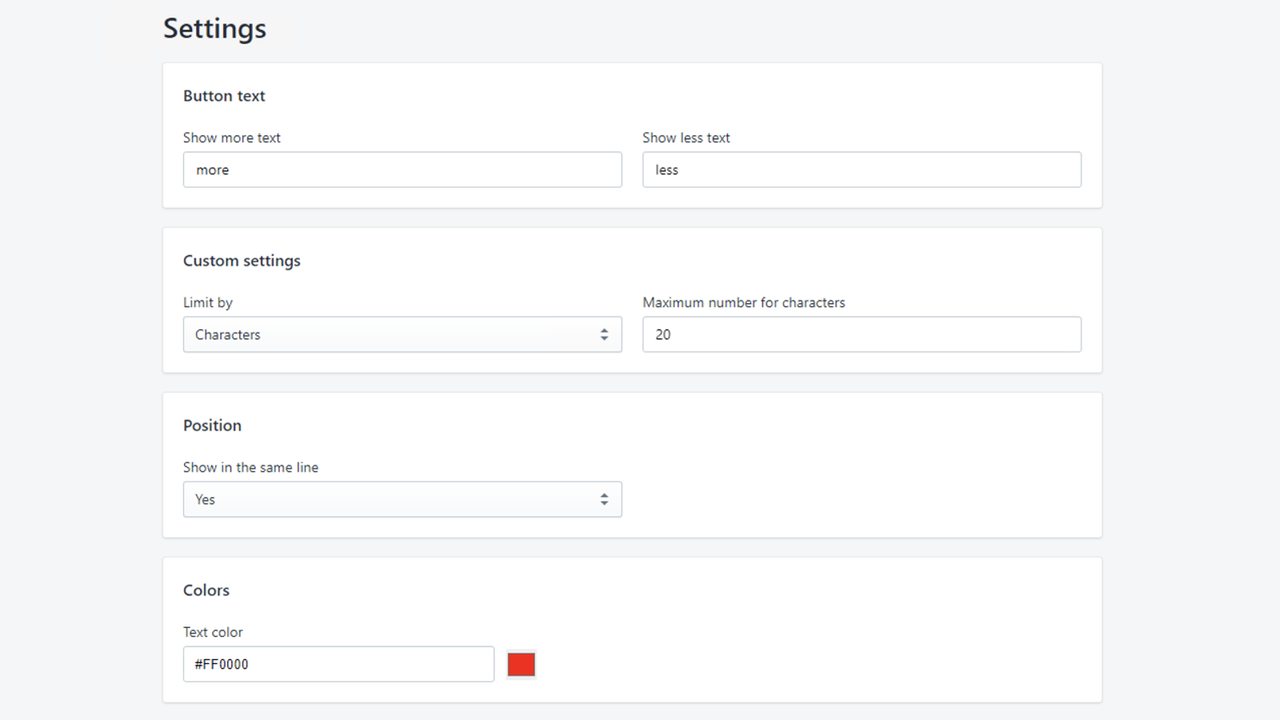Click the Button text section title
Screen dimensions: 1280x720
coord(224,96)
